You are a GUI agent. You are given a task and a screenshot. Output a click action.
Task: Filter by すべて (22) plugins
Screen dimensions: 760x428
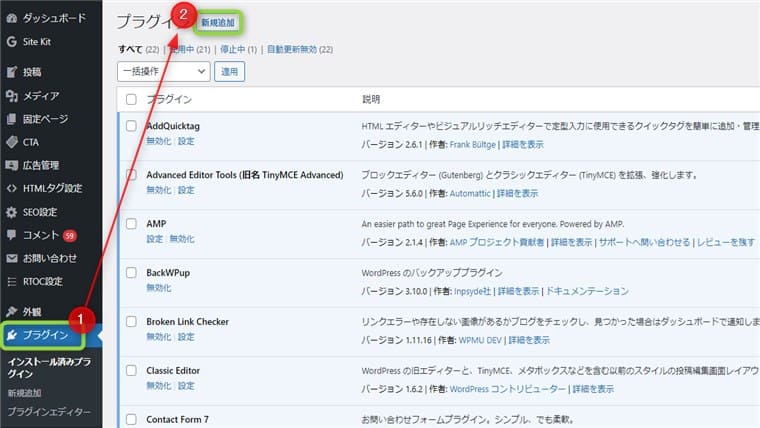point(139,49)
